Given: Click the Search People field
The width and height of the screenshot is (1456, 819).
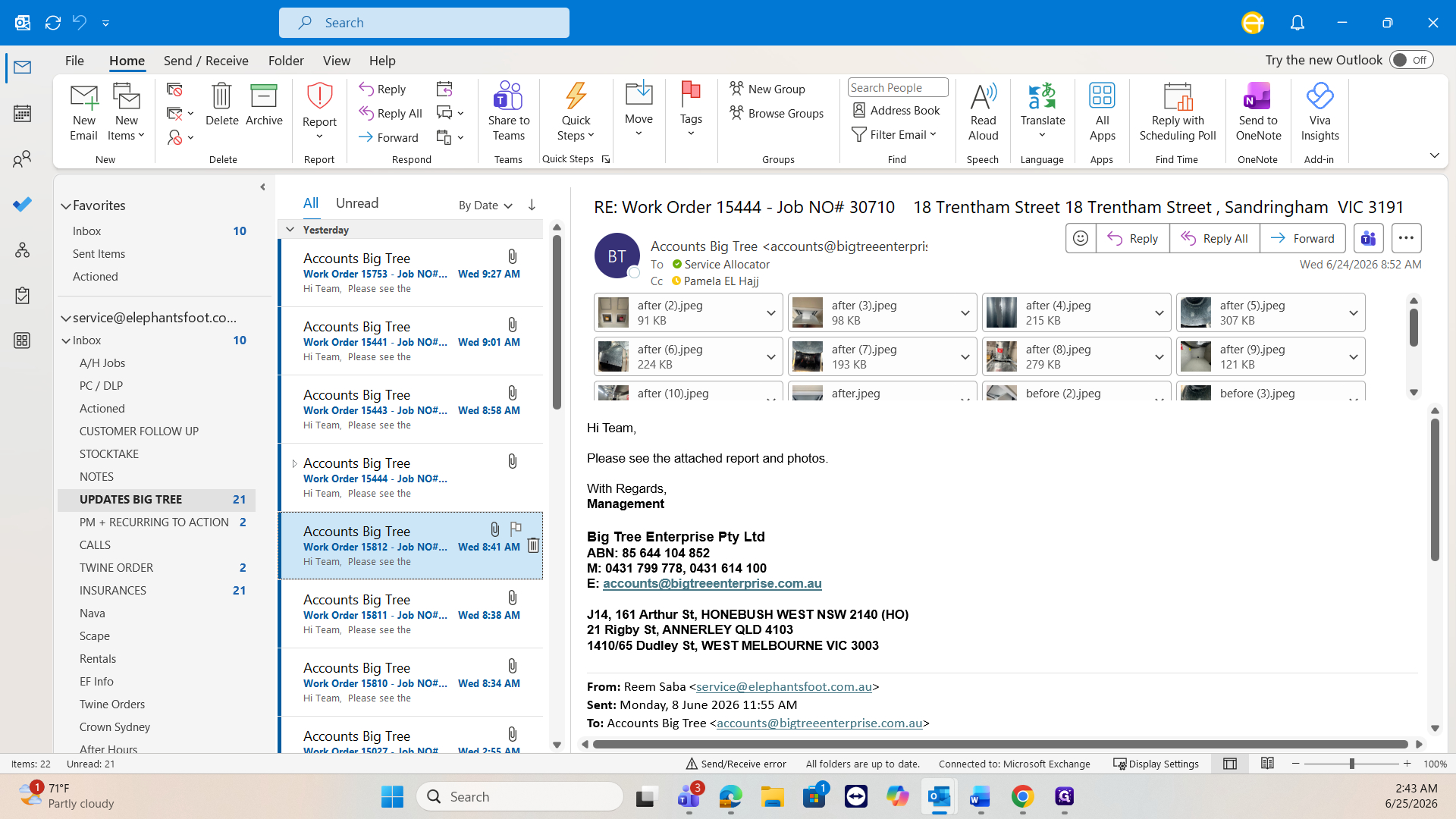Looking at the screenshot, I should [x=897, y=87].
